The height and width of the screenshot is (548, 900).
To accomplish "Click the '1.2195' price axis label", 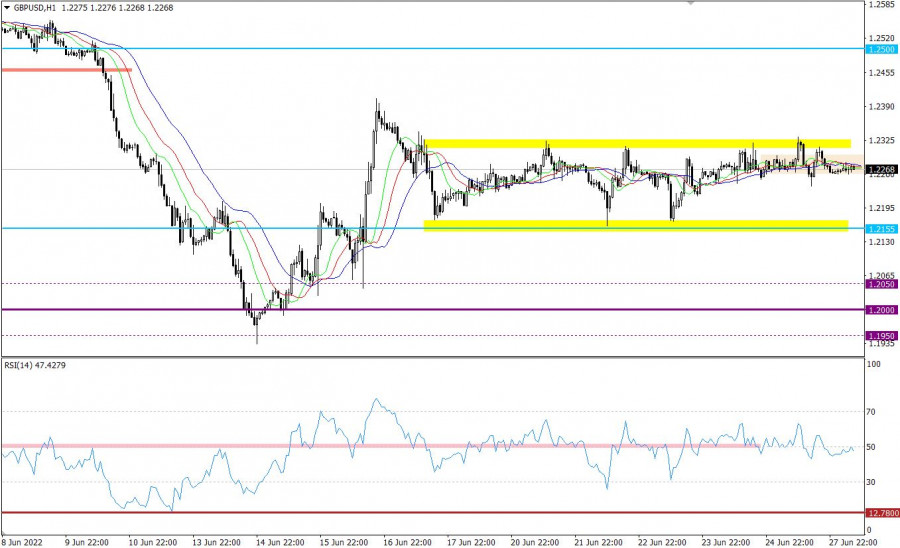I will [x=883, y=208].
